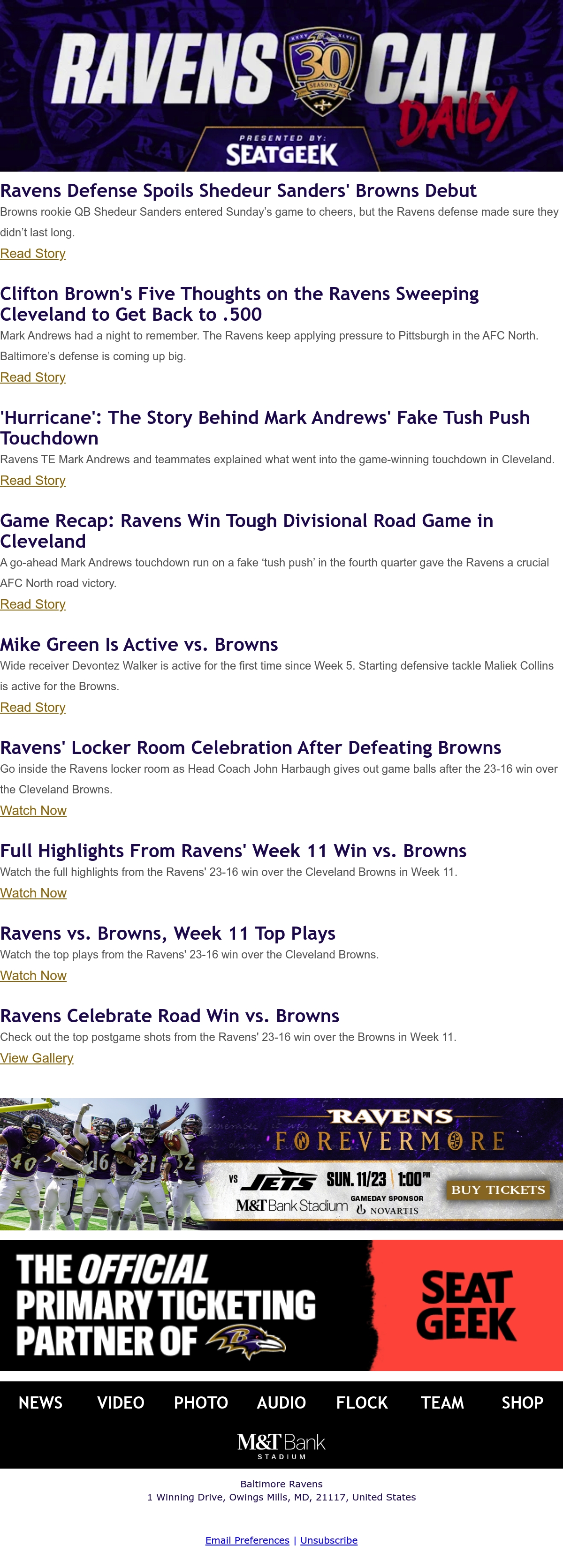Click the Jets logo in the game banner
Image resolution: width=563 pixels, height=1568 pixels.
tap(279, 1179)
